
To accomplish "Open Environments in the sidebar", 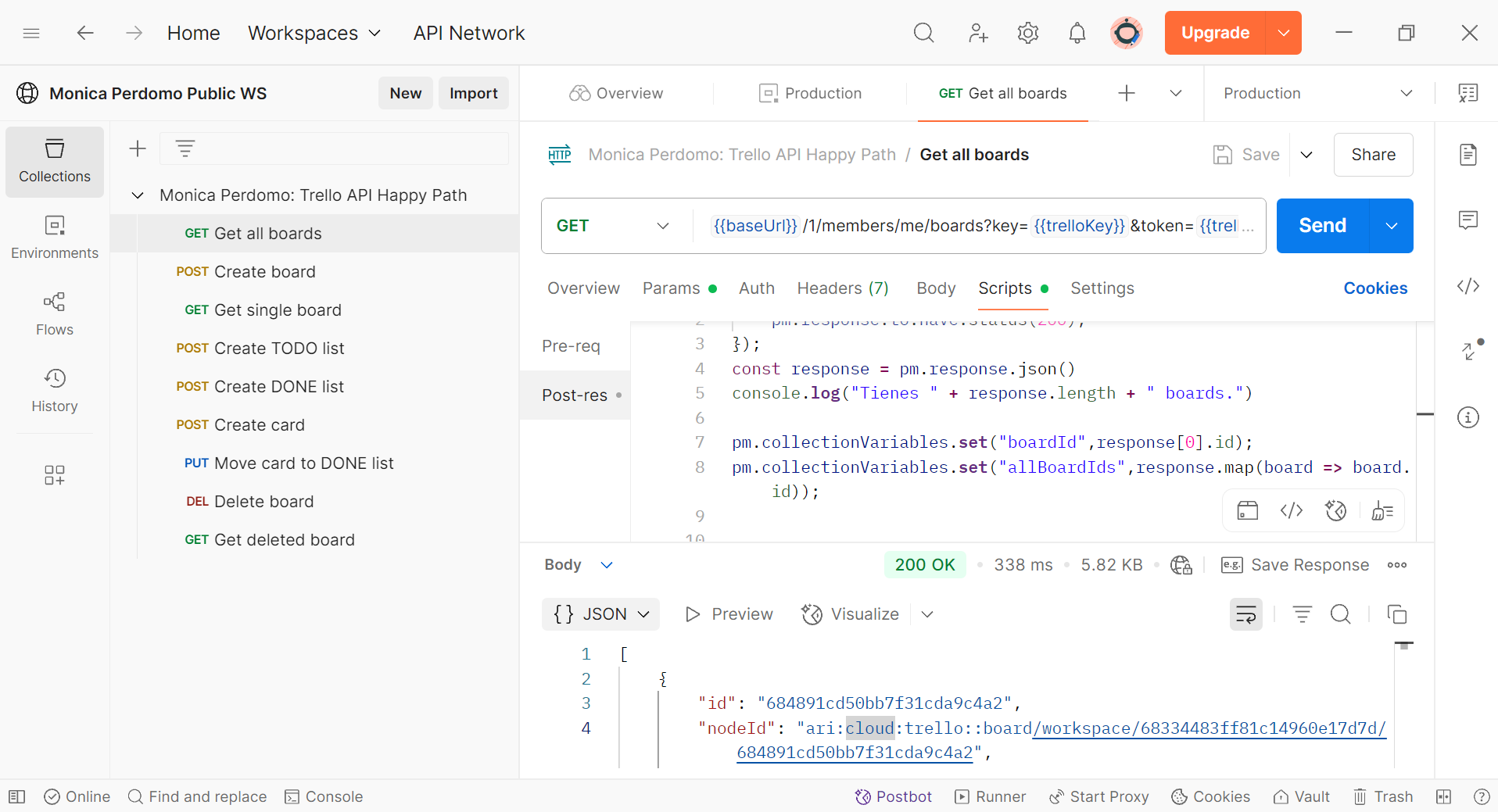I will tap(55, 238).
